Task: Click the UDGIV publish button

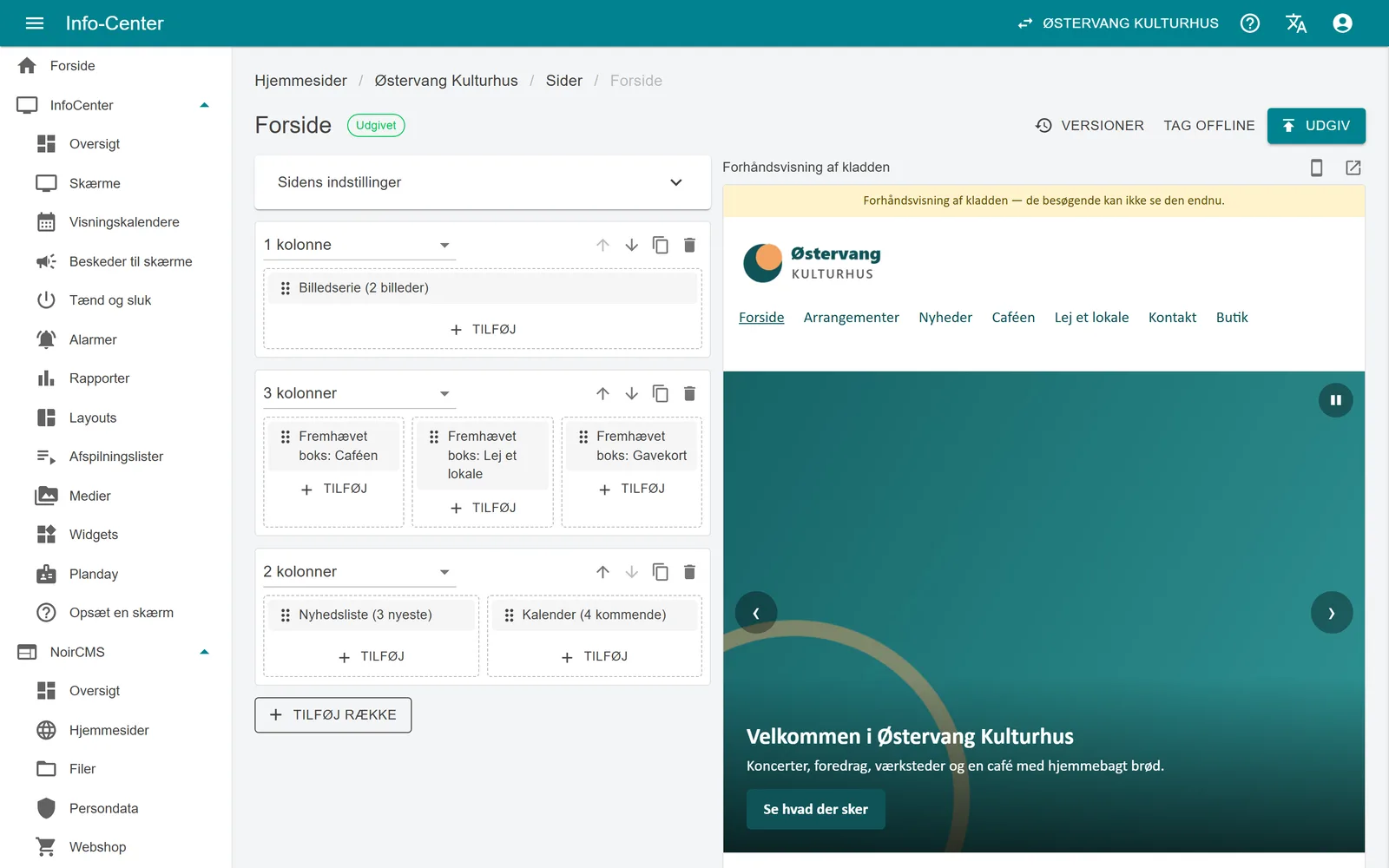Action: click(1316, 126)
